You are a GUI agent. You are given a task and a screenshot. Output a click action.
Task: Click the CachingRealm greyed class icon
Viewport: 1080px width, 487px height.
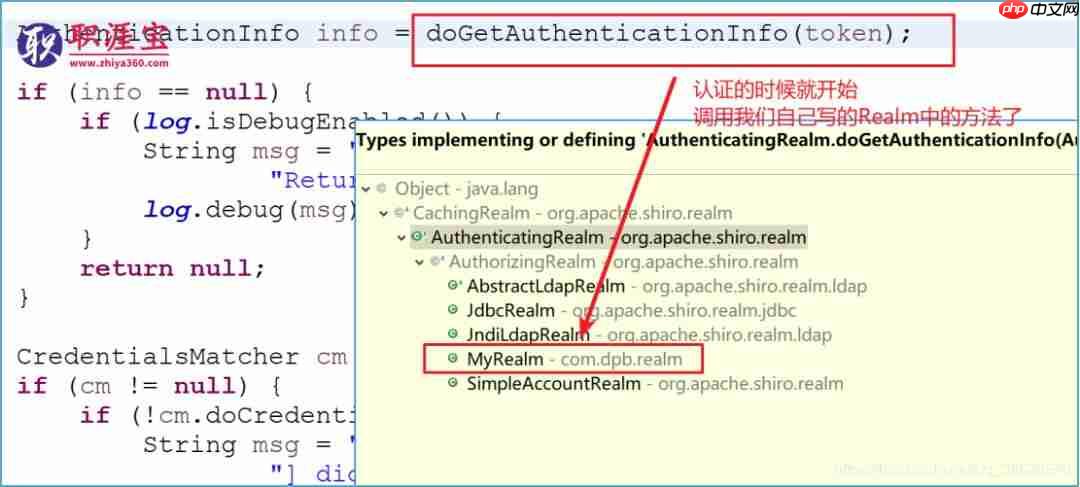(401, 213)
